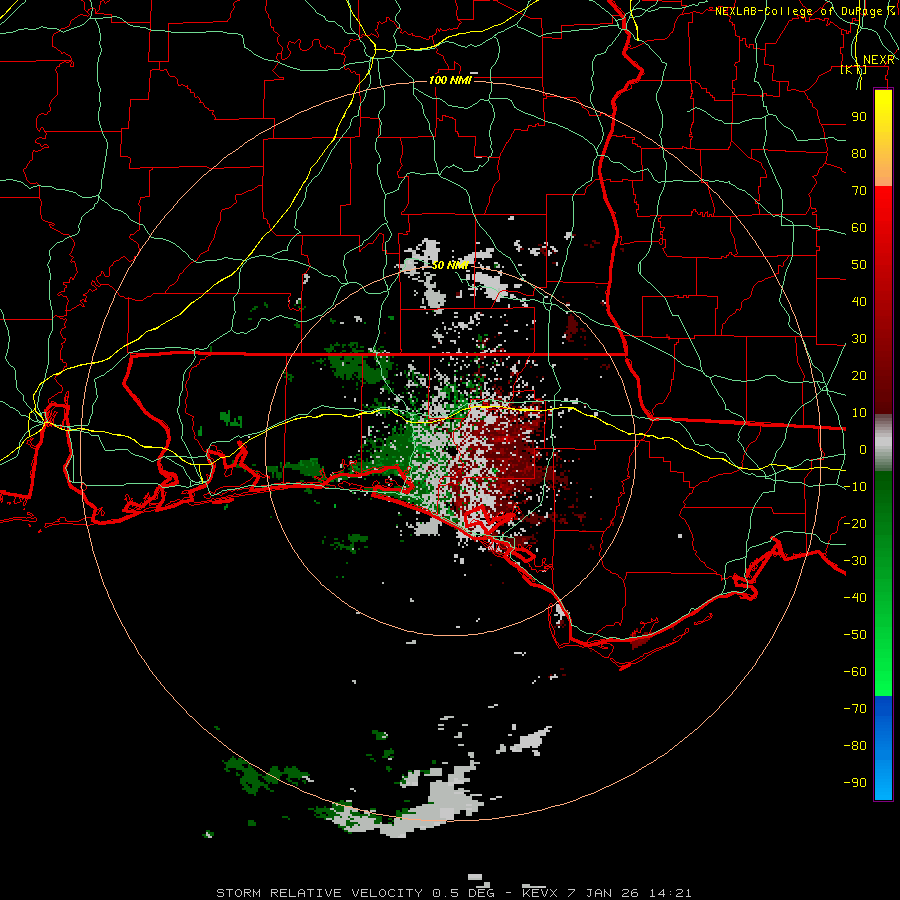Select the gray zero-velocity color bar segment
This screenshot has width=900, height=900.
(x=883, y=443)
